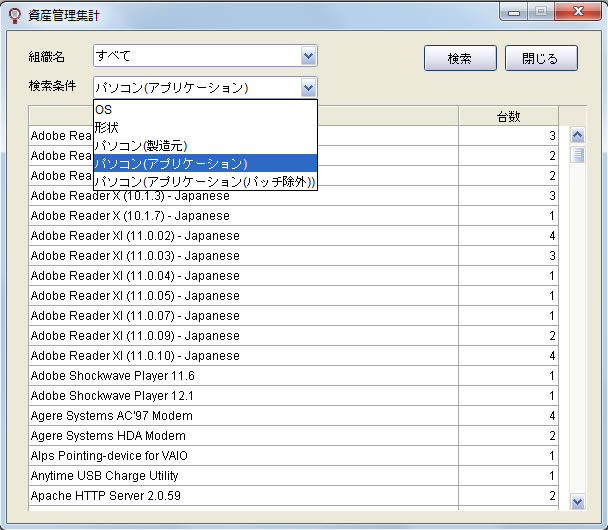Screen dimensions: 608x530
Task: Click count cell for Agere Systems AC'97 Modem
Action: 508,416
